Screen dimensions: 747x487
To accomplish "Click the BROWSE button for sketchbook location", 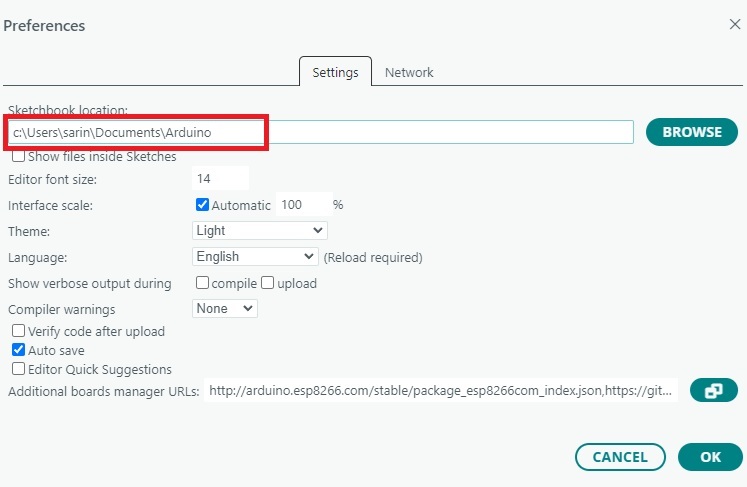I will coord(691,132).
